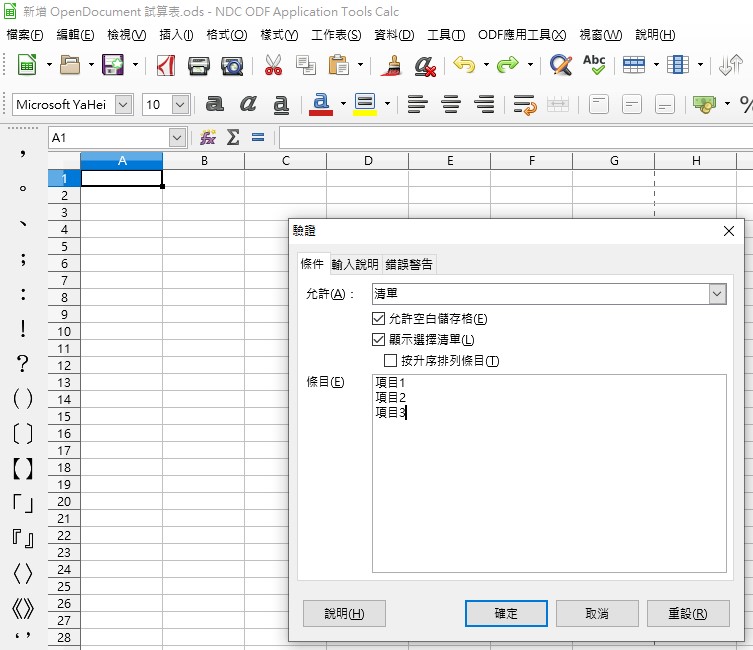
Task: Align cell text to the left
Action: click(417, 104)
